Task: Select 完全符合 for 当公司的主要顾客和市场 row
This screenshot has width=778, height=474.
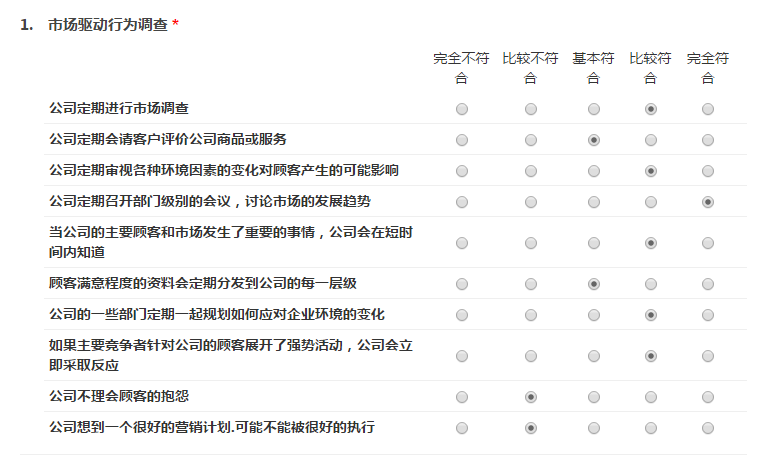Action: tap(708, 243)
